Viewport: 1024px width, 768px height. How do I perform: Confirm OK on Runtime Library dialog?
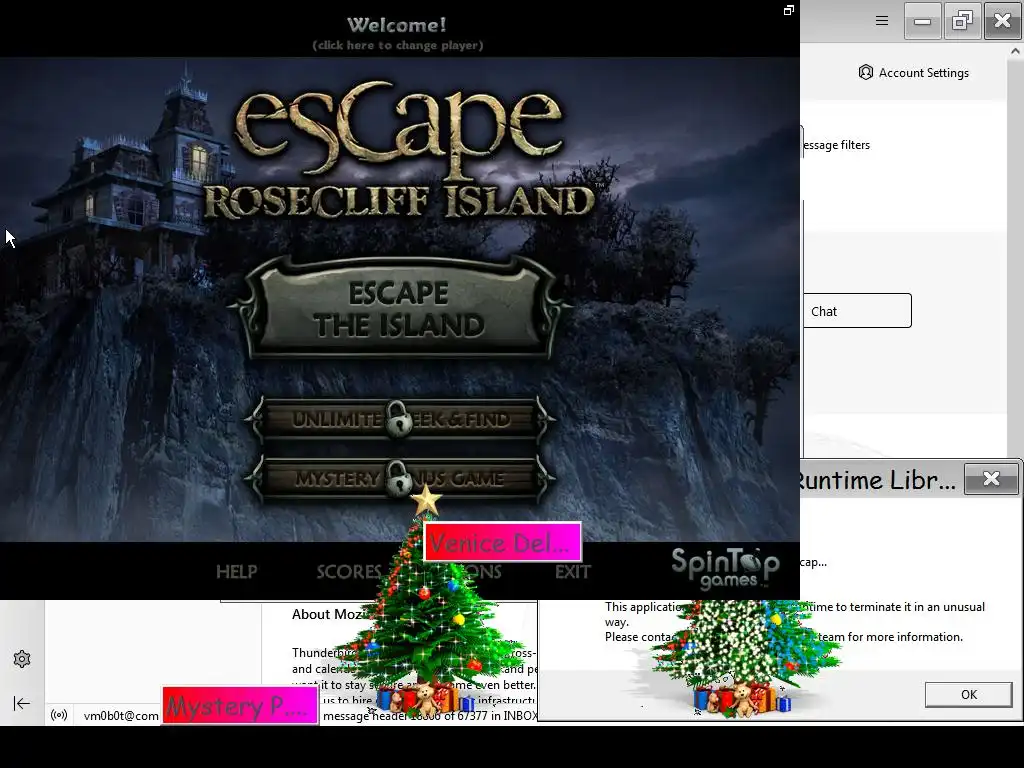(968, 694)
